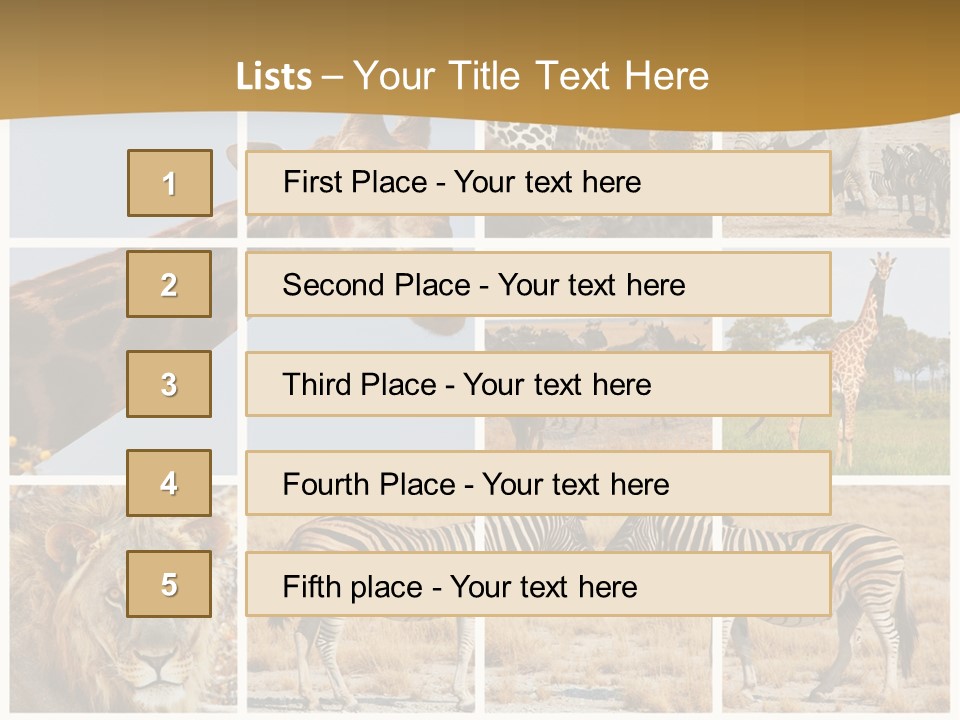The image size is (960, 720).
Task: Select the lion photo in background
Action: coord(122,599)
